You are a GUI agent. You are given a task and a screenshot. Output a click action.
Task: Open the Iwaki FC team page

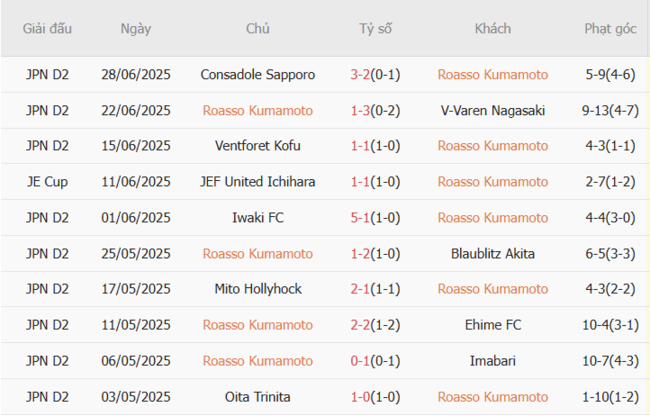[257, 218]
